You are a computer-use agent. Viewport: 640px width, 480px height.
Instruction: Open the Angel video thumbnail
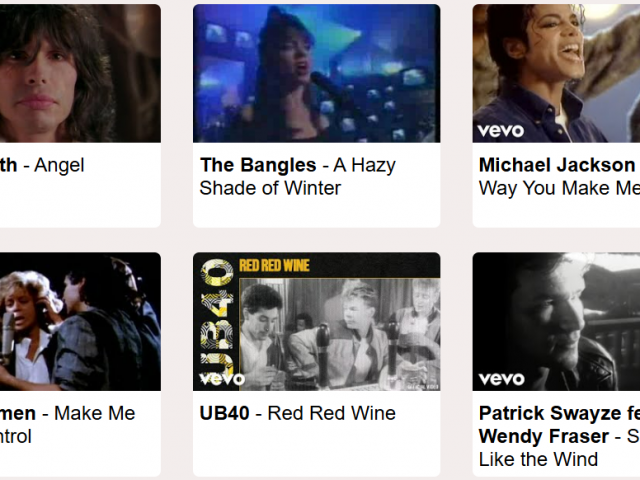(x=80, y=73)
